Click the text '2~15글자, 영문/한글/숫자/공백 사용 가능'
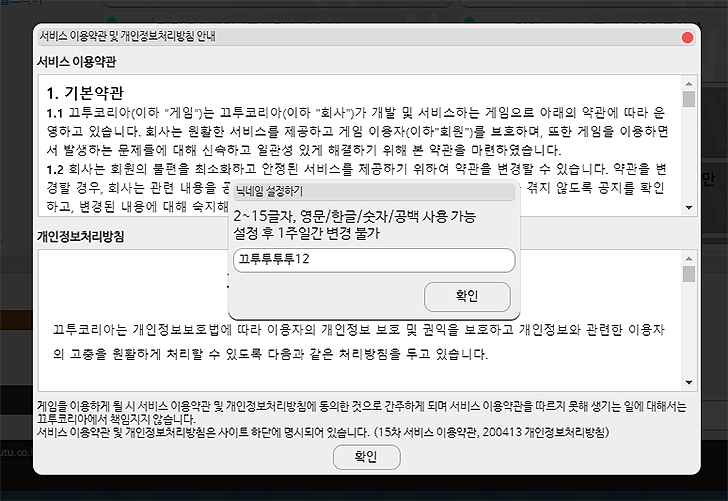The height and width of the screenshot is (501, 728). 355,216
